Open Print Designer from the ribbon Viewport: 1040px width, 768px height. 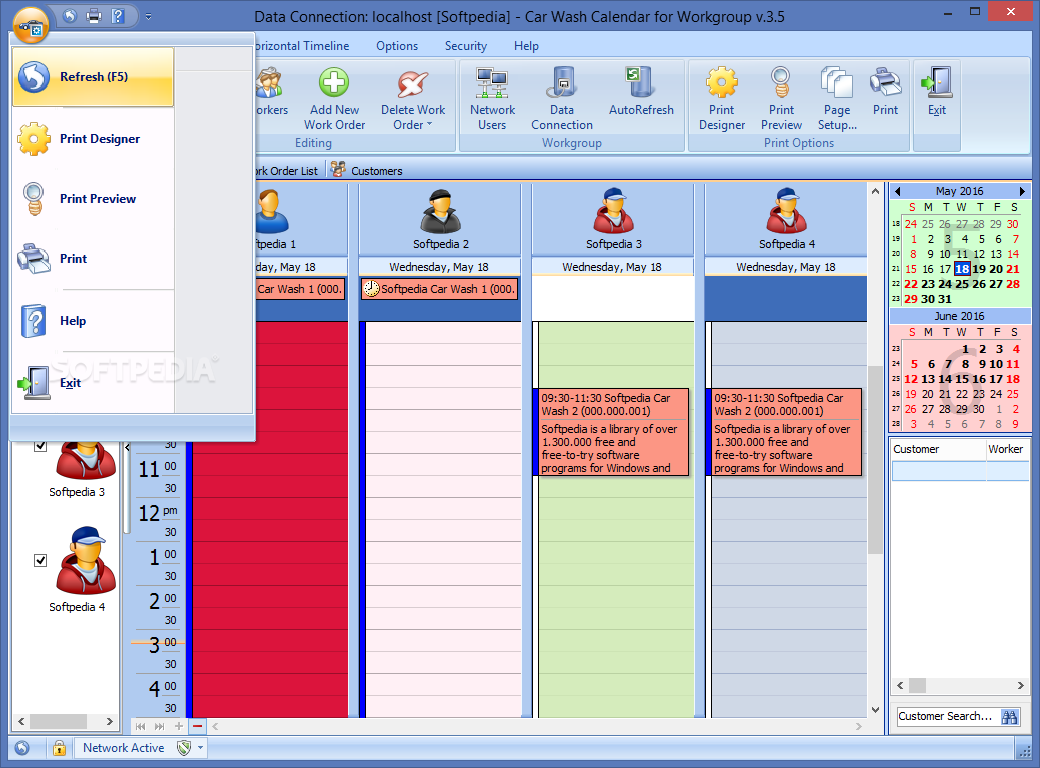point(722,99)
